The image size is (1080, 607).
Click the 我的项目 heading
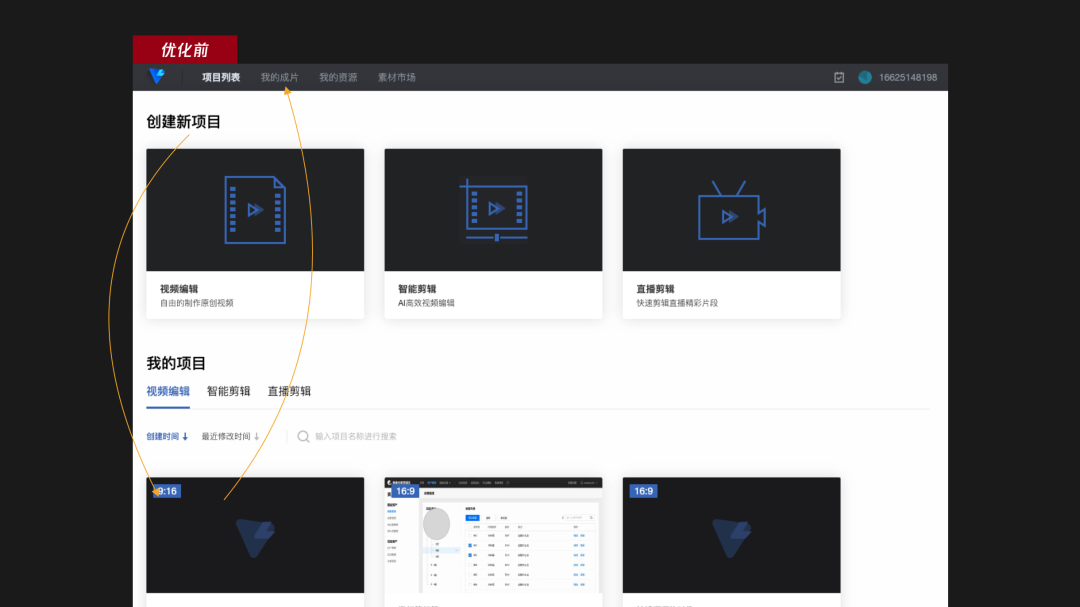(x=176, y=363)
